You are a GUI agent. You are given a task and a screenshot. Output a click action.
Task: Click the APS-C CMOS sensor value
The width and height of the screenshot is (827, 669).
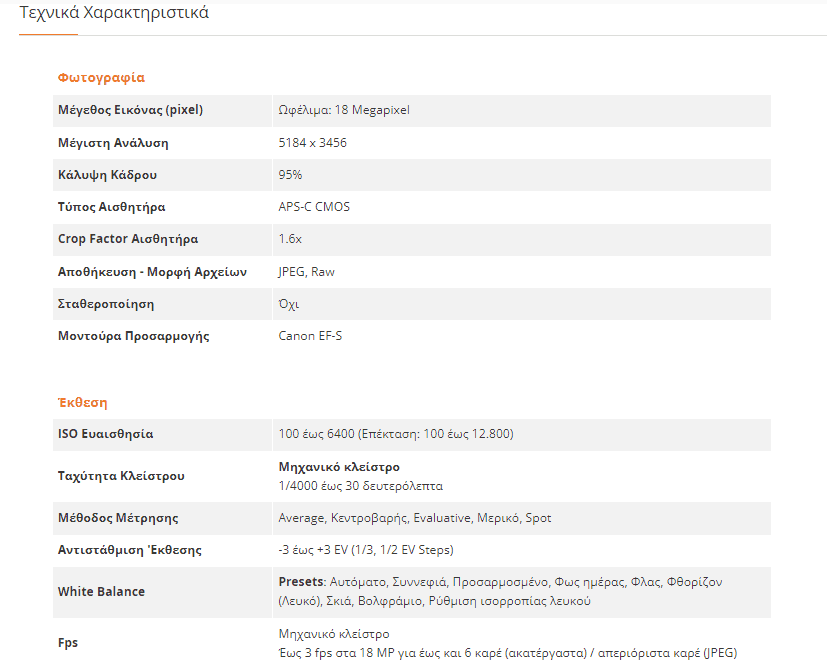point(314,207)
